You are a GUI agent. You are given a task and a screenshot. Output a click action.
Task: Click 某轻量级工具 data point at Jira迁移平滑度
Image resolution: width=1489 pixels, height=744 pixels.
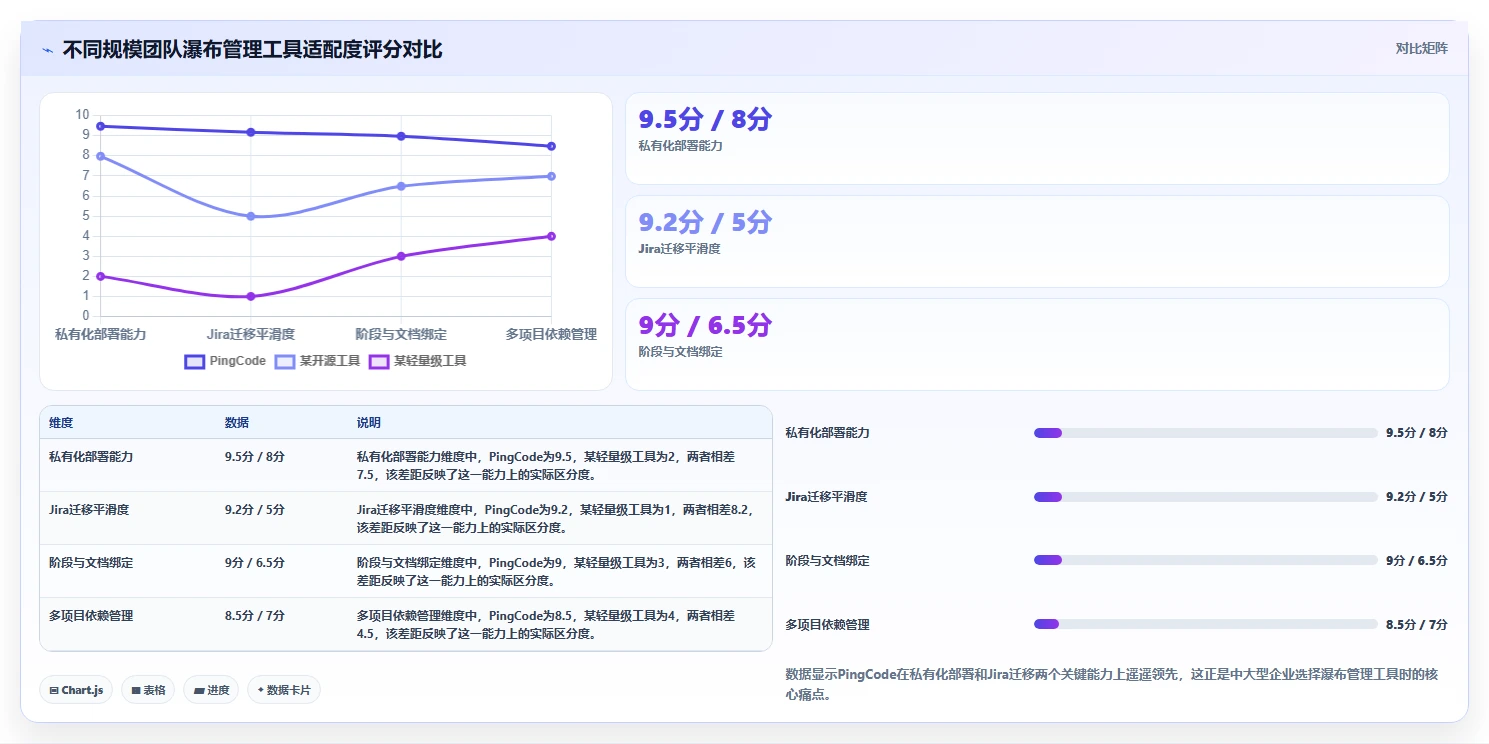(x=251, y=296)
